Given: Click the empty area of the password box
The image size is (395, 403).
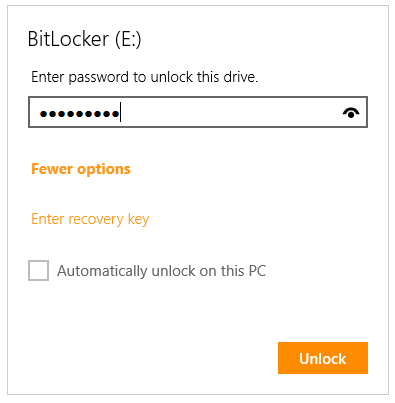Looking at the screenshot, I should coord(230,112).
